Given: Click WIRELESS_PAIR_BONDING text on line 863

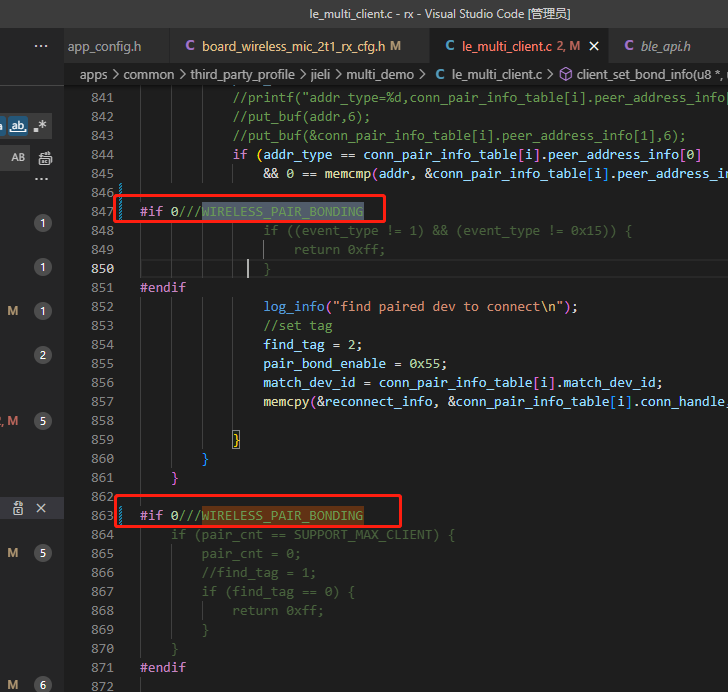Looking at the screenshot, I should click(282, 516).
